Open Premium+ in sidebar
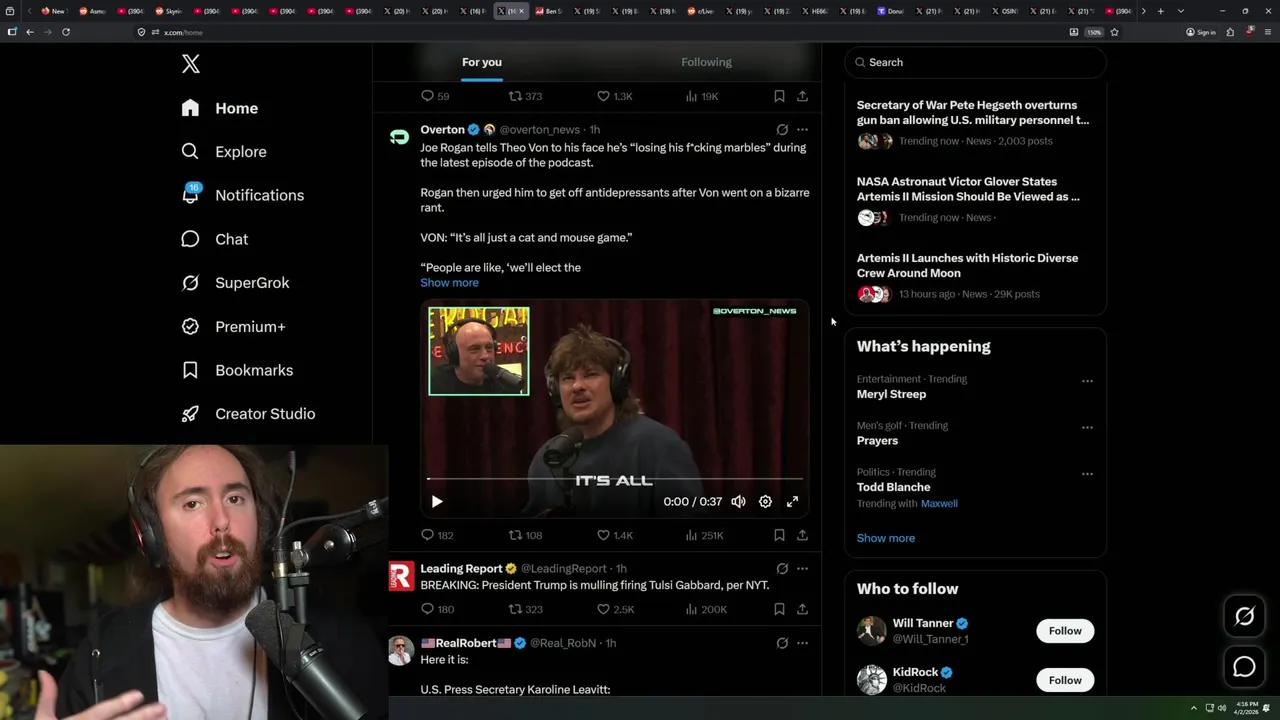Screen dimensions: 1280x720 pyautogui.click(x=233, y=327)
